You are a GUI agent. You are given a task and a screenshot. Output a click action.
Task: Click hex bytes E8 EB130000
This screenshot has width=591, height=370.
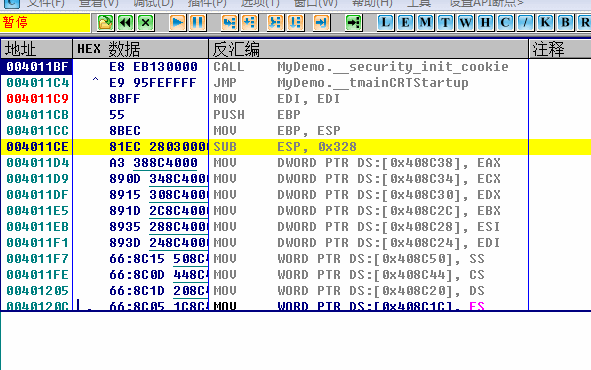[x=153, y=67]
